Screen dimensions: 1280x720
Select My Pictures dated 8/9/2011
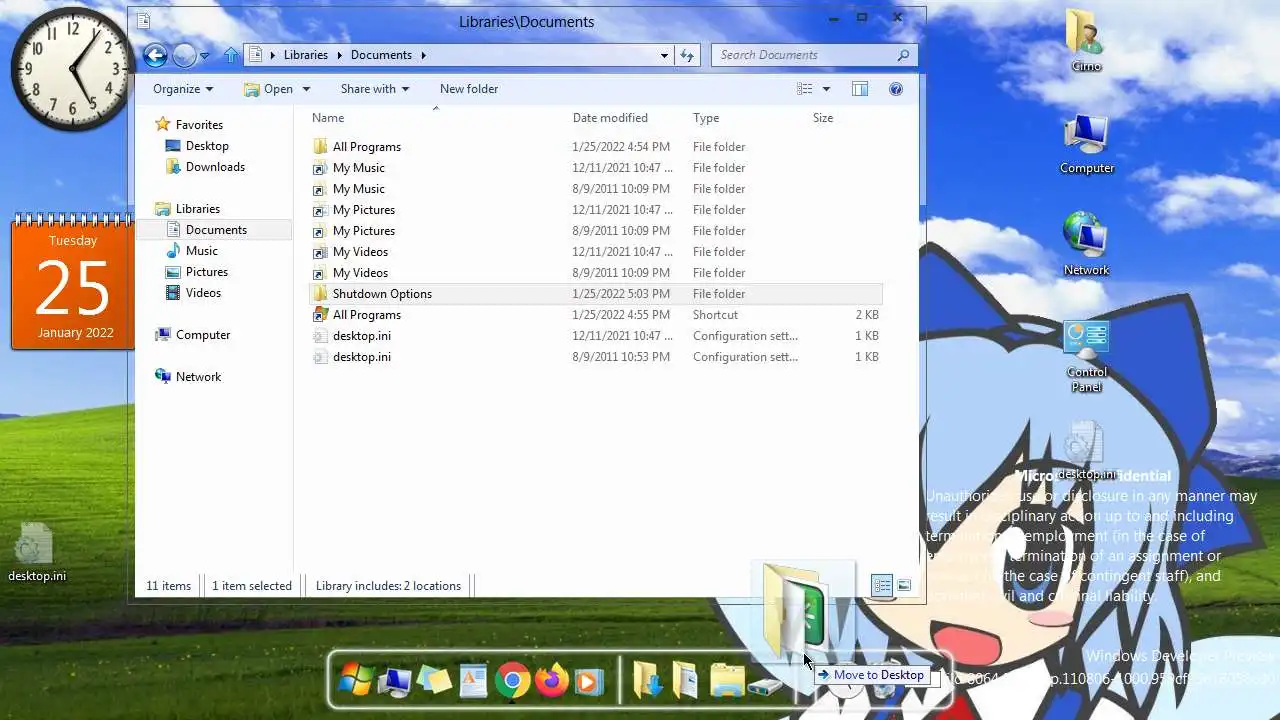coord(595,231)
